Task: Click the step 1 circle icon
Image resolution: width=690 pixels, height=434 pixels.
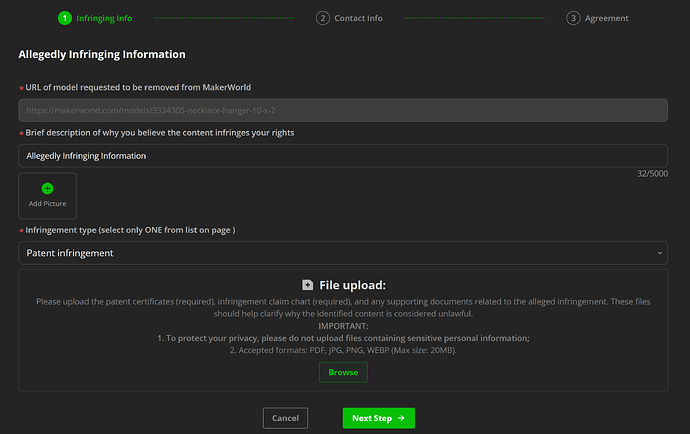Action: pos(65,18)
